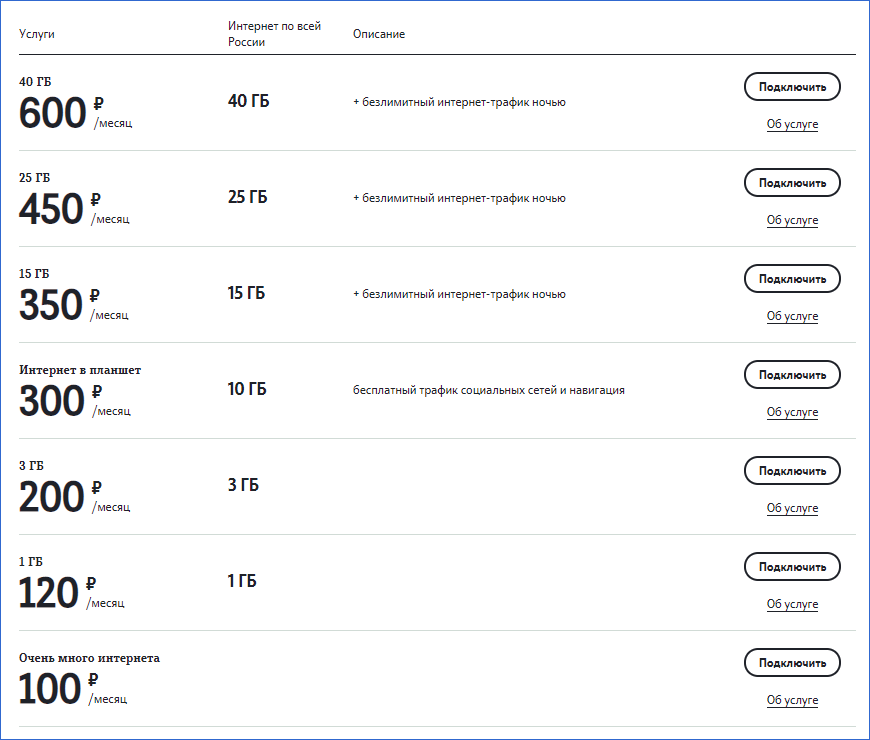Open Об услуге for Очень много интернета

coord(792,700)
